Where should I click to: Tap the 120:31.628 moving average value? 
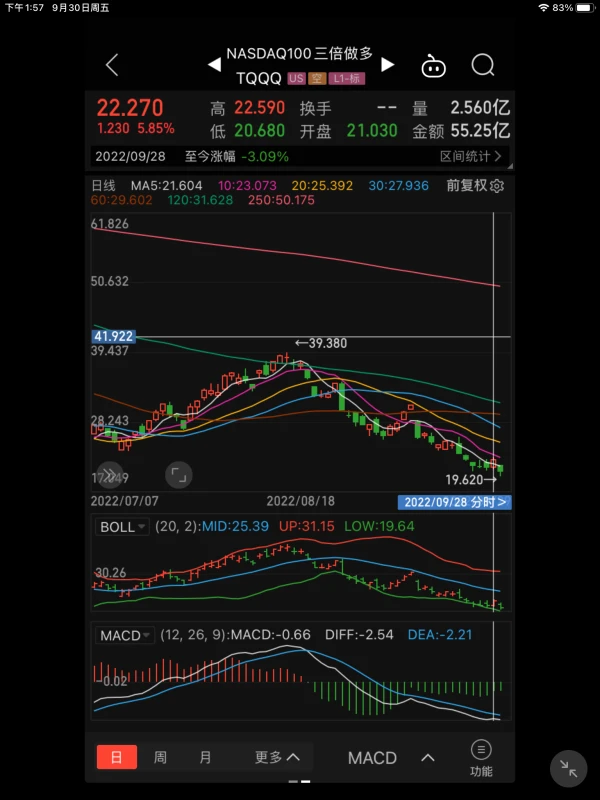200,200
